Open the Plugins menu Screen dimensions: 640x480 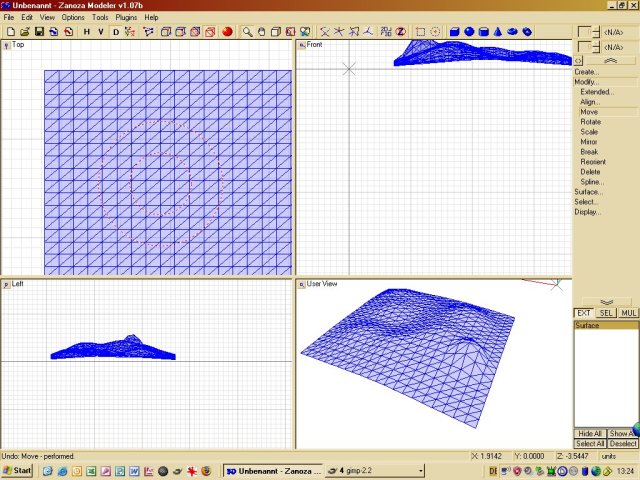[x=126, y=17]
